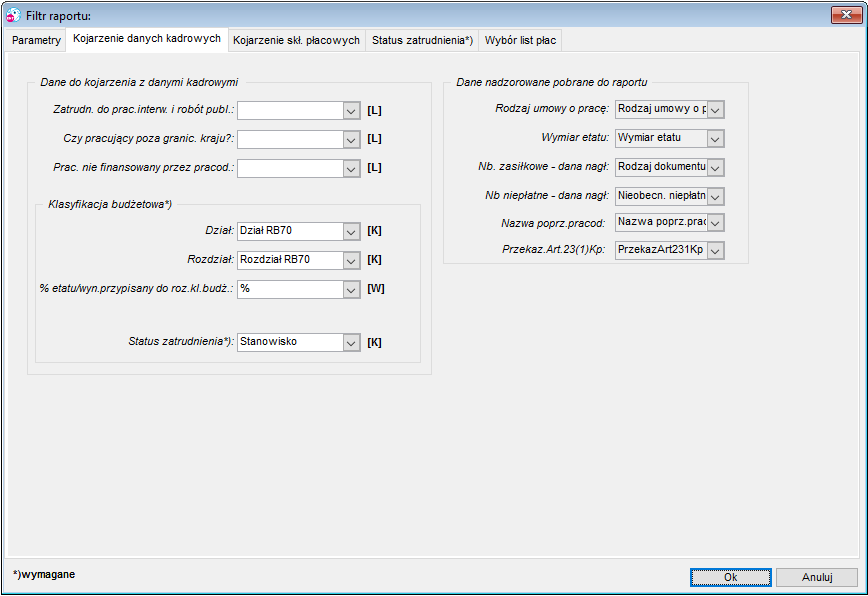Click the empty Zatrudn. do prac.interw. field
Image resolution: width=868 pixels, height=596 pixels.
291,111
